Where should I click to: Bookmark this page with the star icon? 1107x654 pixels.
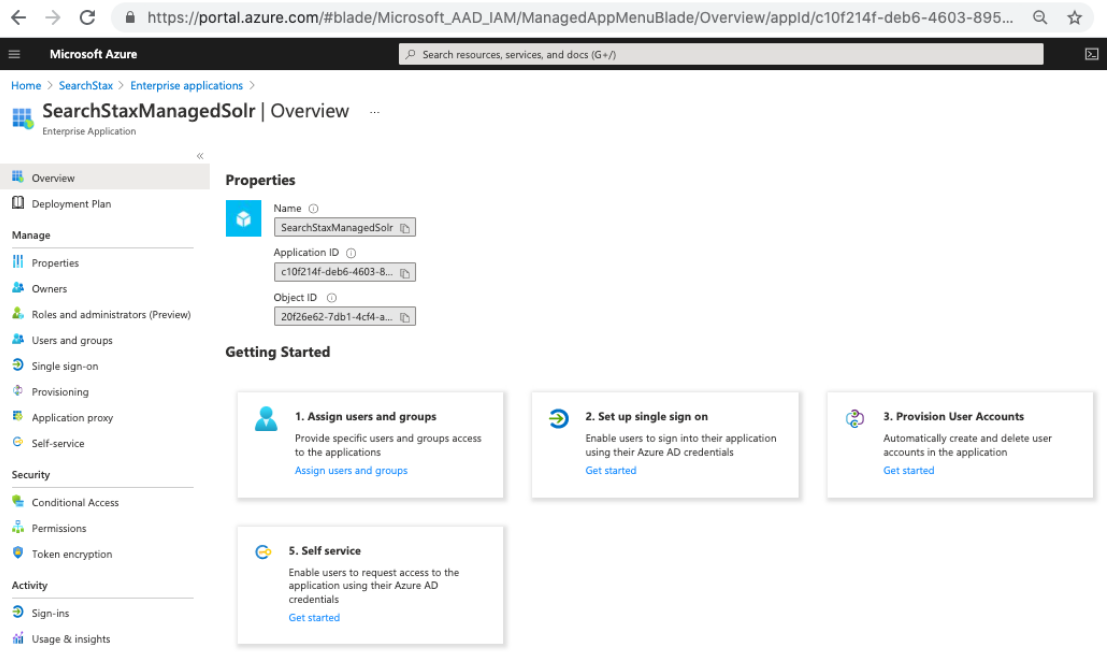(1074, 18)
